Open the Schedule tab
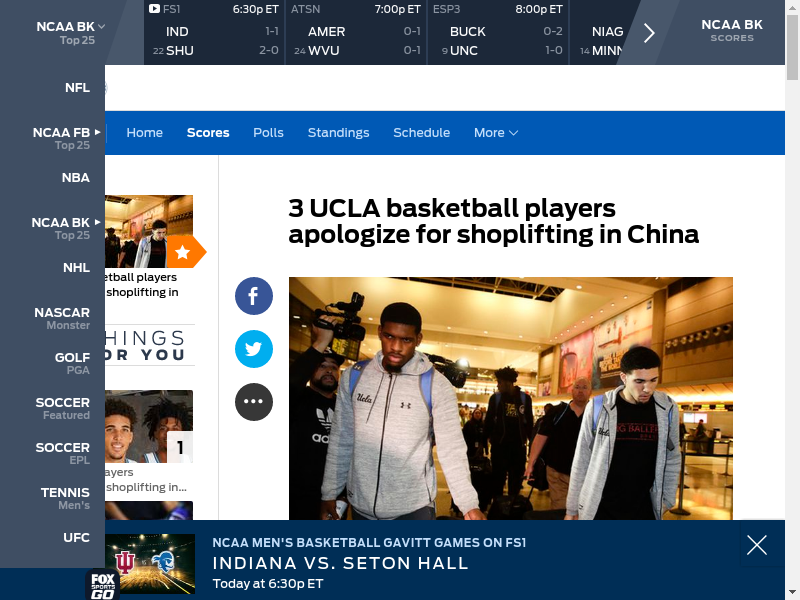Viewport: 800px width, 600px height. tap(421, 133)
